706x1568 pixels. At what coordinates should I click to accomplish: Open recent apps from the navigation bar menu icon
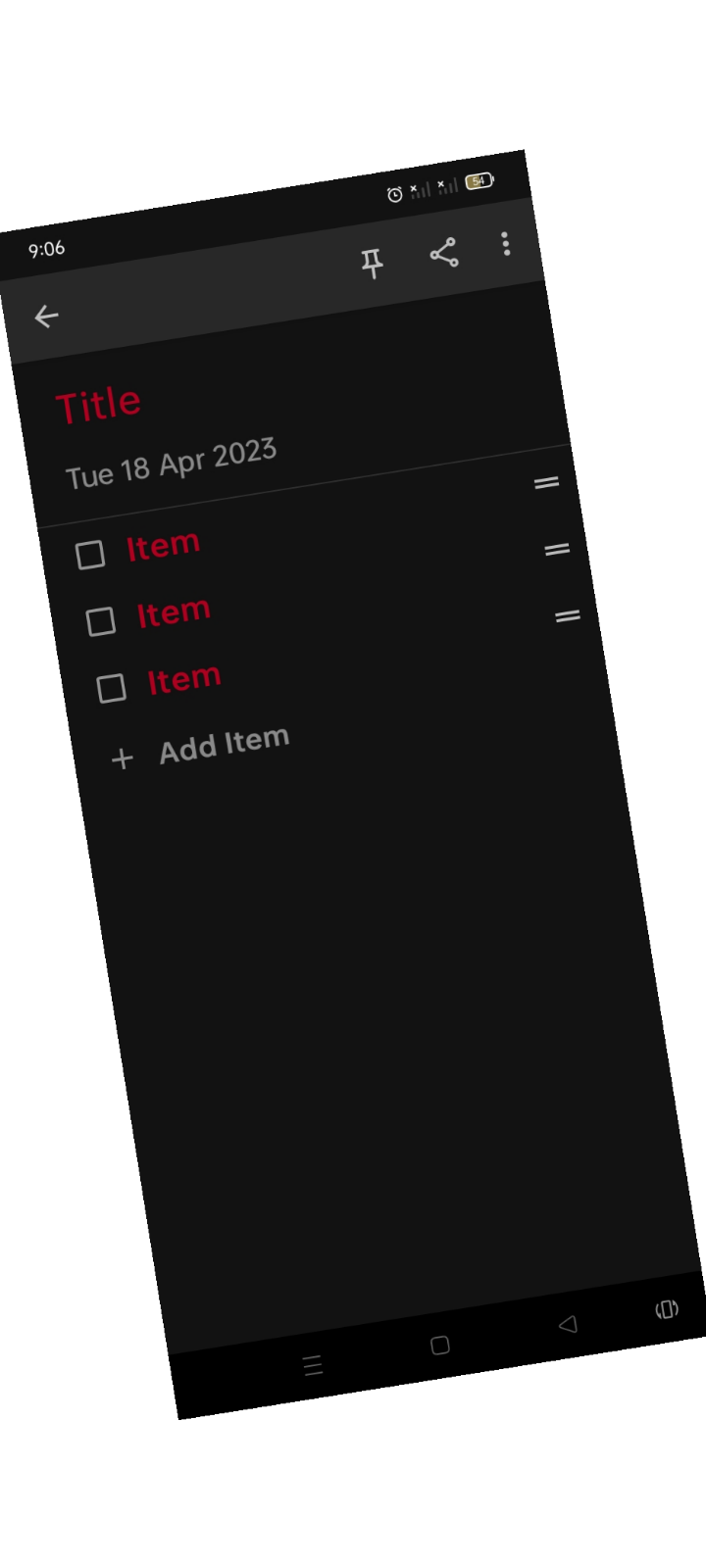pos(313,1365)
